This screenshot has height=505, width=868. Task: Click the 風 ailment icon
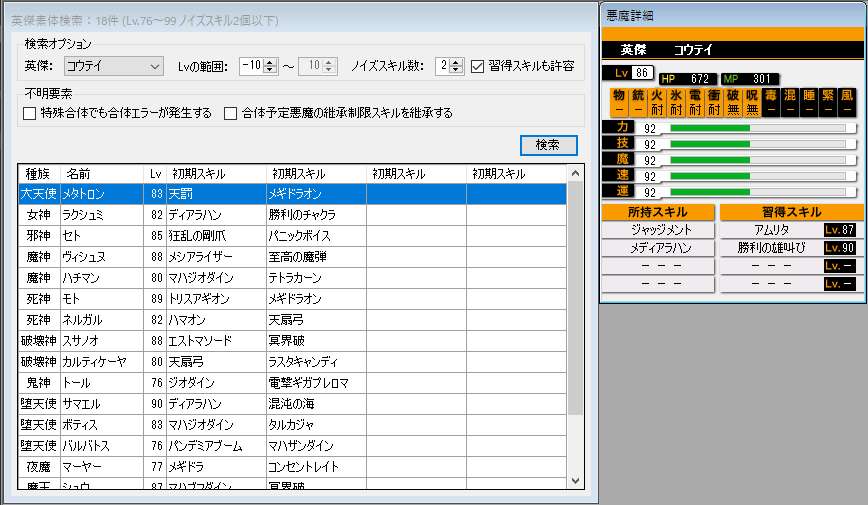(846, 102)
